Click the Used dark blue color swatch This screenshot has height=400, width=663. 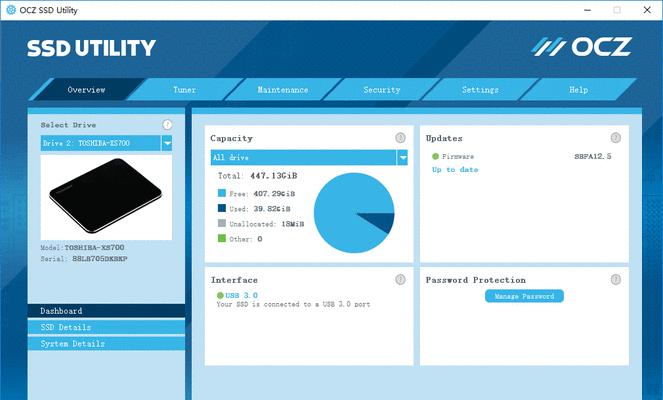tap(222, 208)
